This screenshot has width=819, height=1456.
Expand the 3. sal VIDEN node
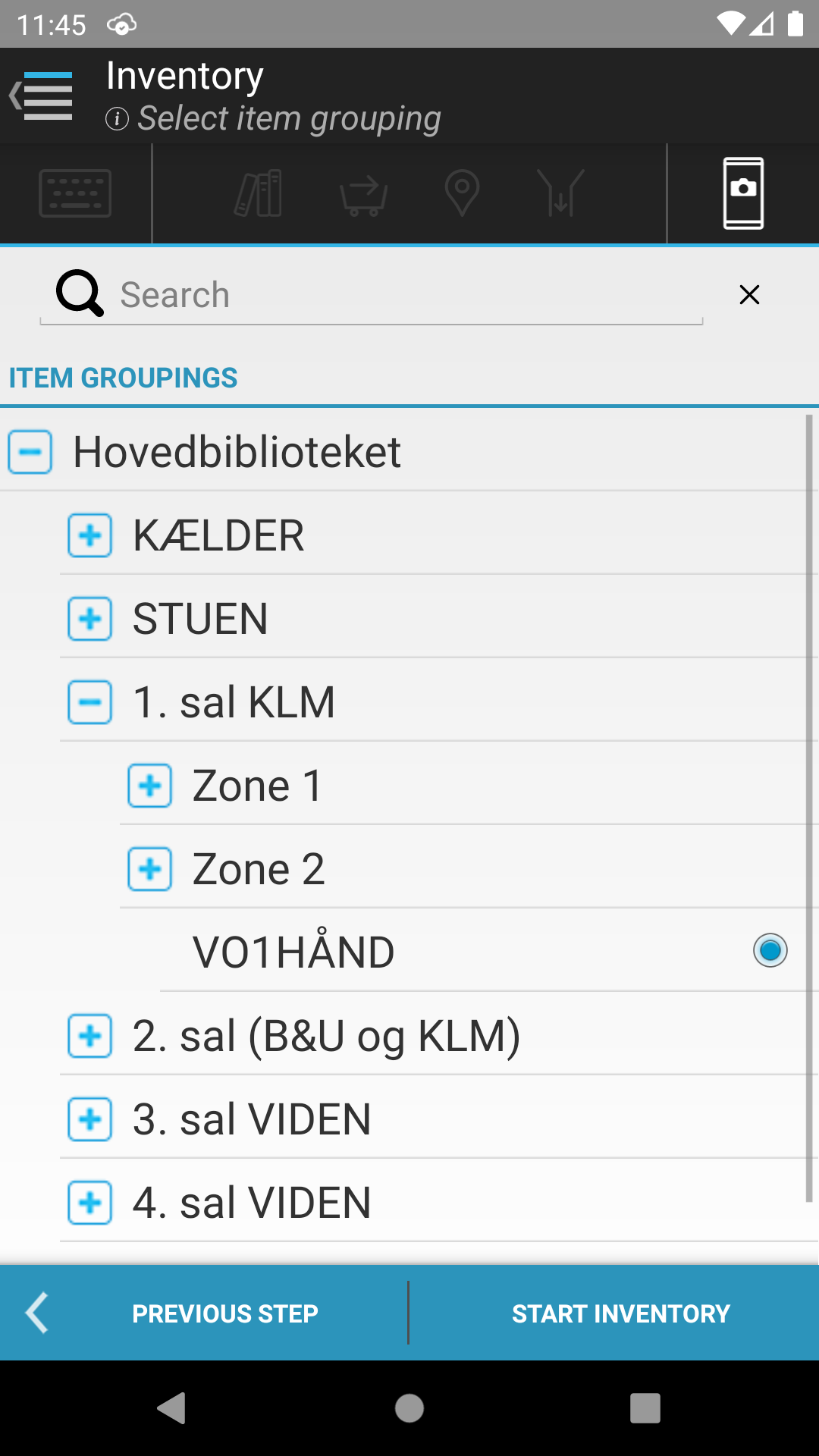tap(90, 1119)
